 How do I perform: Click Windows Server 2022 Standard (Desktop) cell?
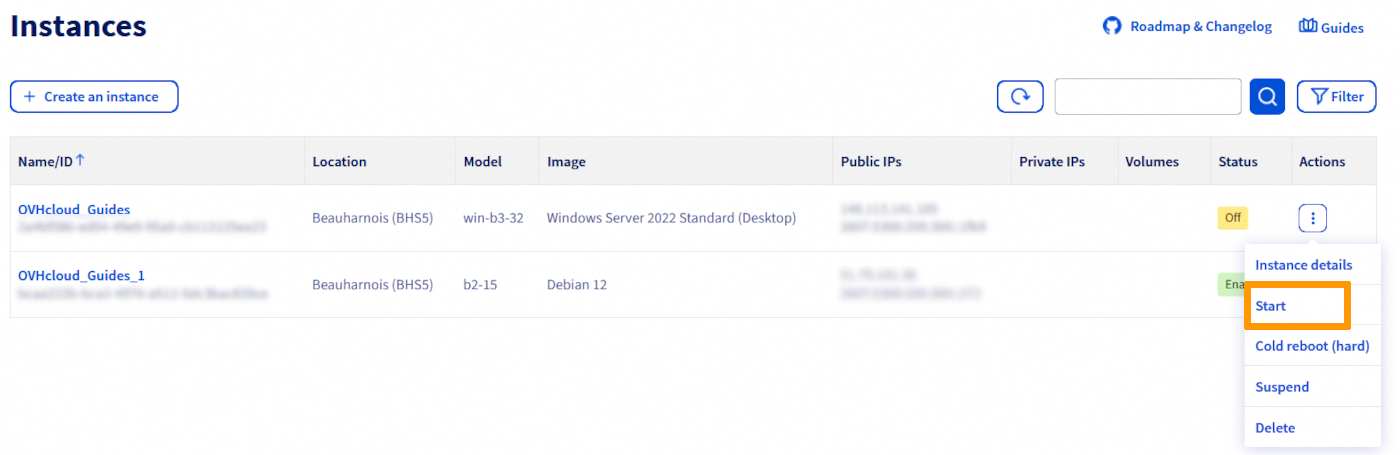click(671, 218)
